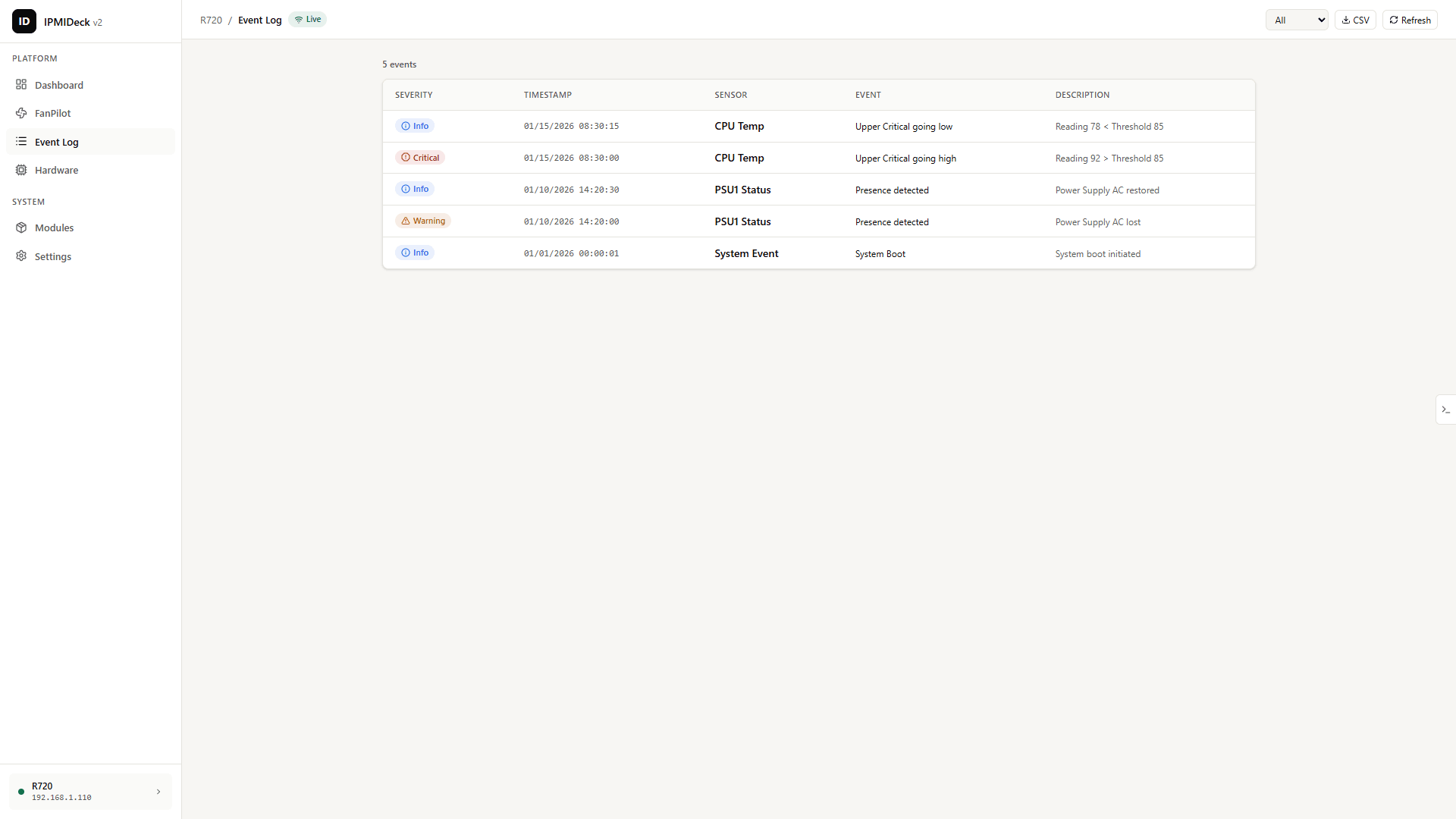This screenshot has height=819, width=1456.
Task: Click the green R720 online status dot
Action: click(x=21, y=792)
